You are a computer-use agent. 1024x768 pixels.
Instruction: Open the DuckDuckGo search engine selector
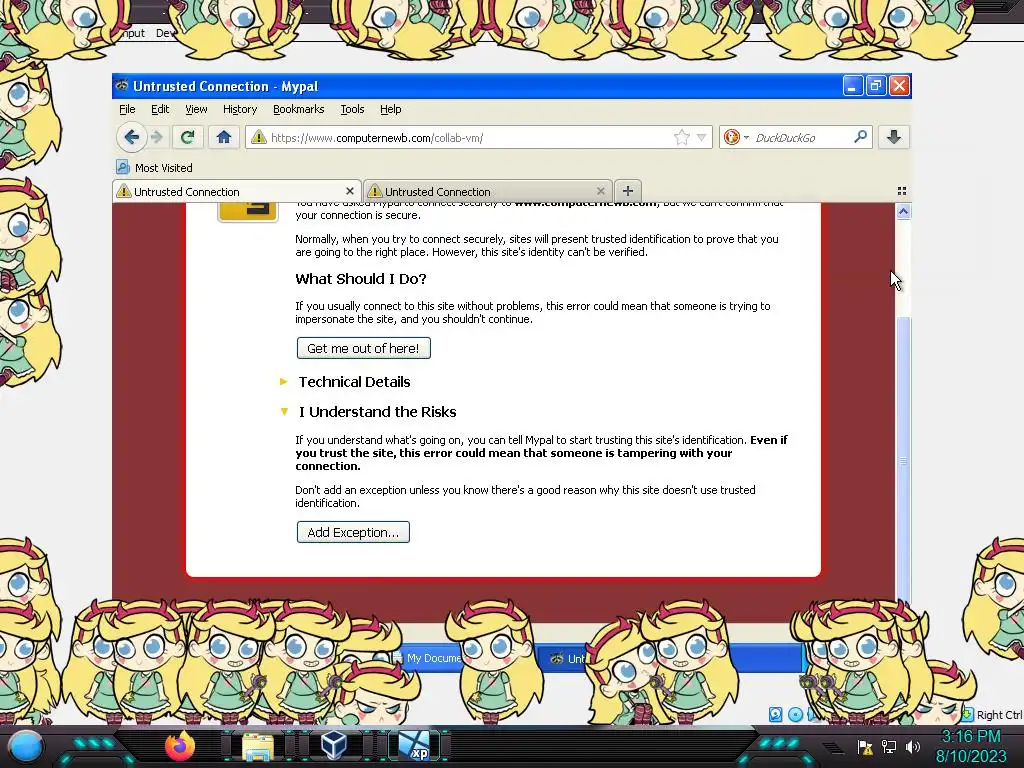coord(736,137)
